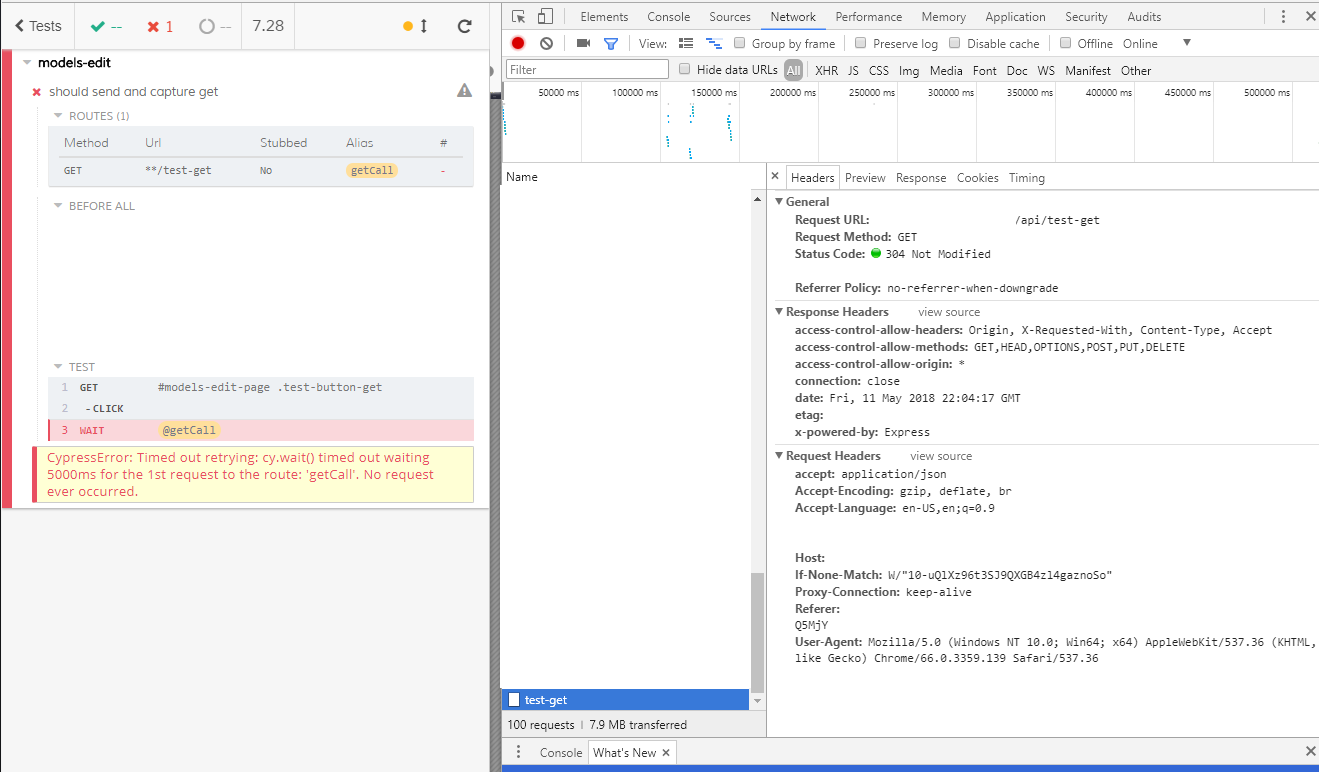Open the network filter funnel icon
Image resolution: width=1319 pixels, height=772 pixels.
click(612, 43)
